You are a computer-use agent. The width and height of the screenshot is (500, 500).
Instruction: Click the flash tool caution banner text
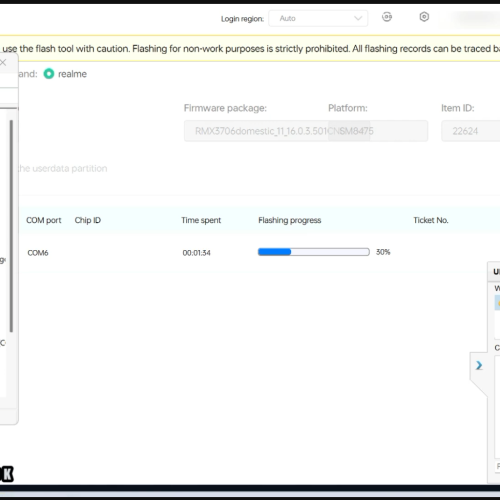point(250,49)
